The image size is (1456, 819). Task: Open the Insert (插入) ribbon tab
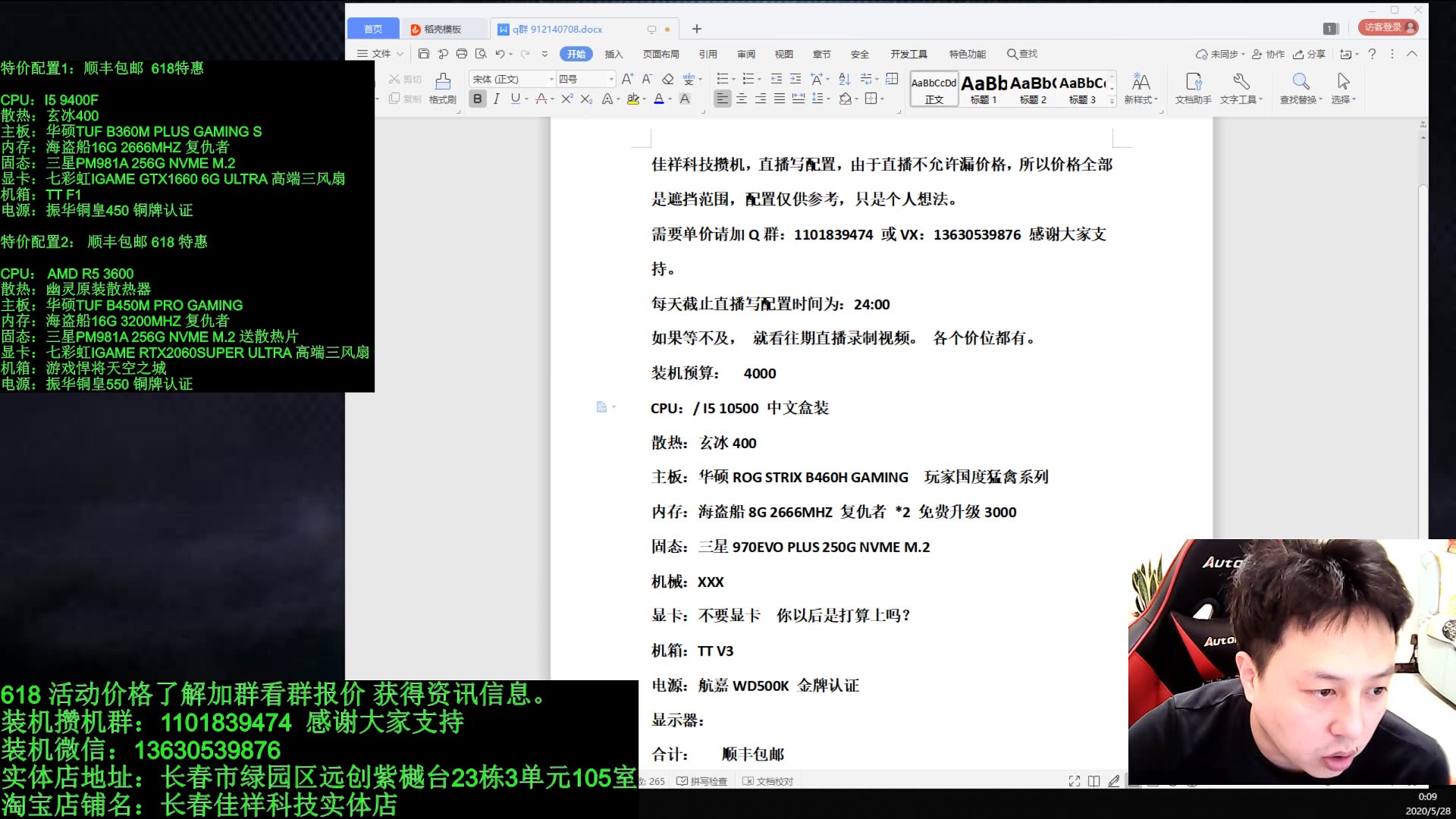613,54
